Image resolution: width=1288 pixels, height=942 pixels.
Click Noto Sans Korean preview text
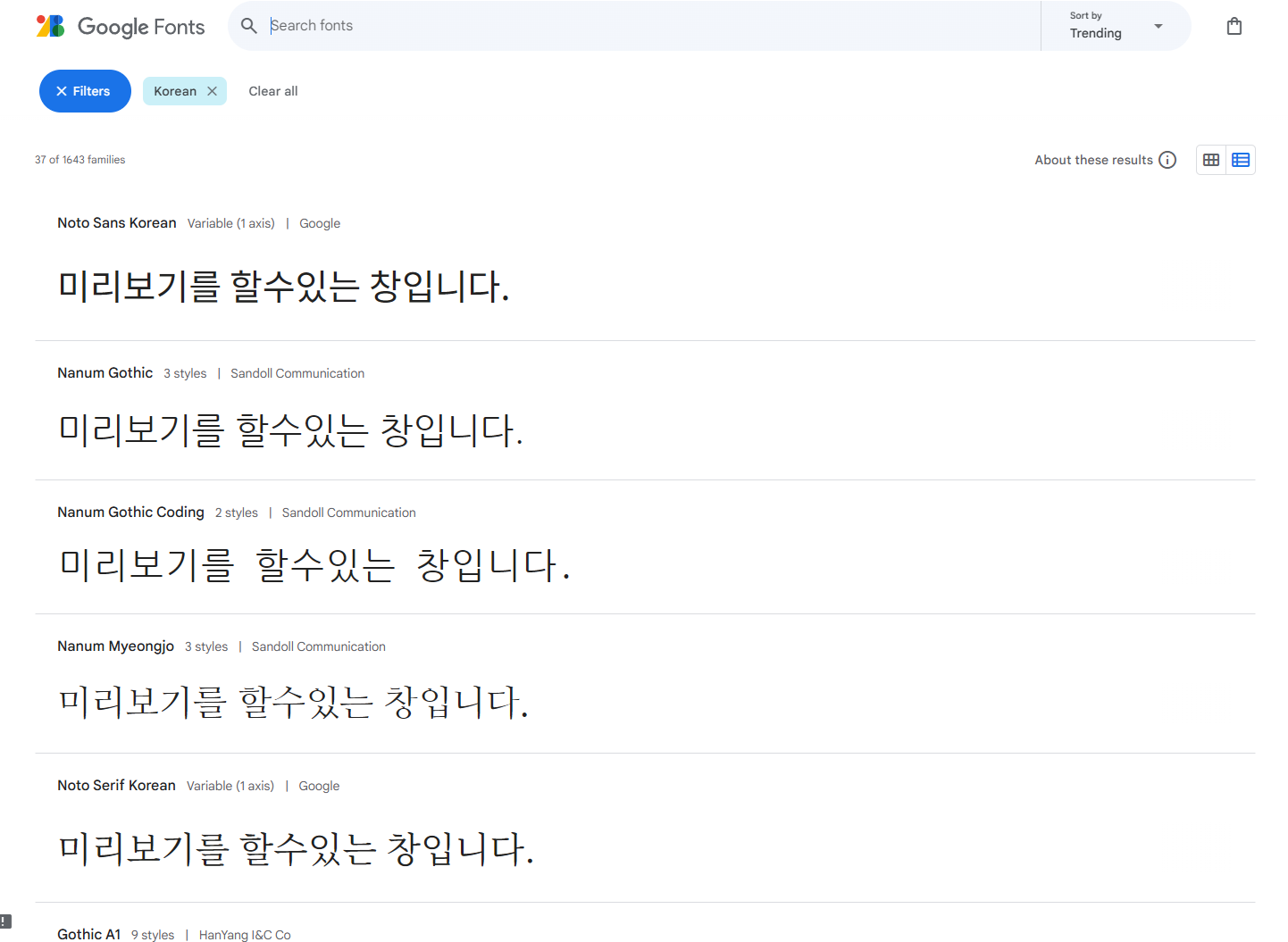click(284, 287)
